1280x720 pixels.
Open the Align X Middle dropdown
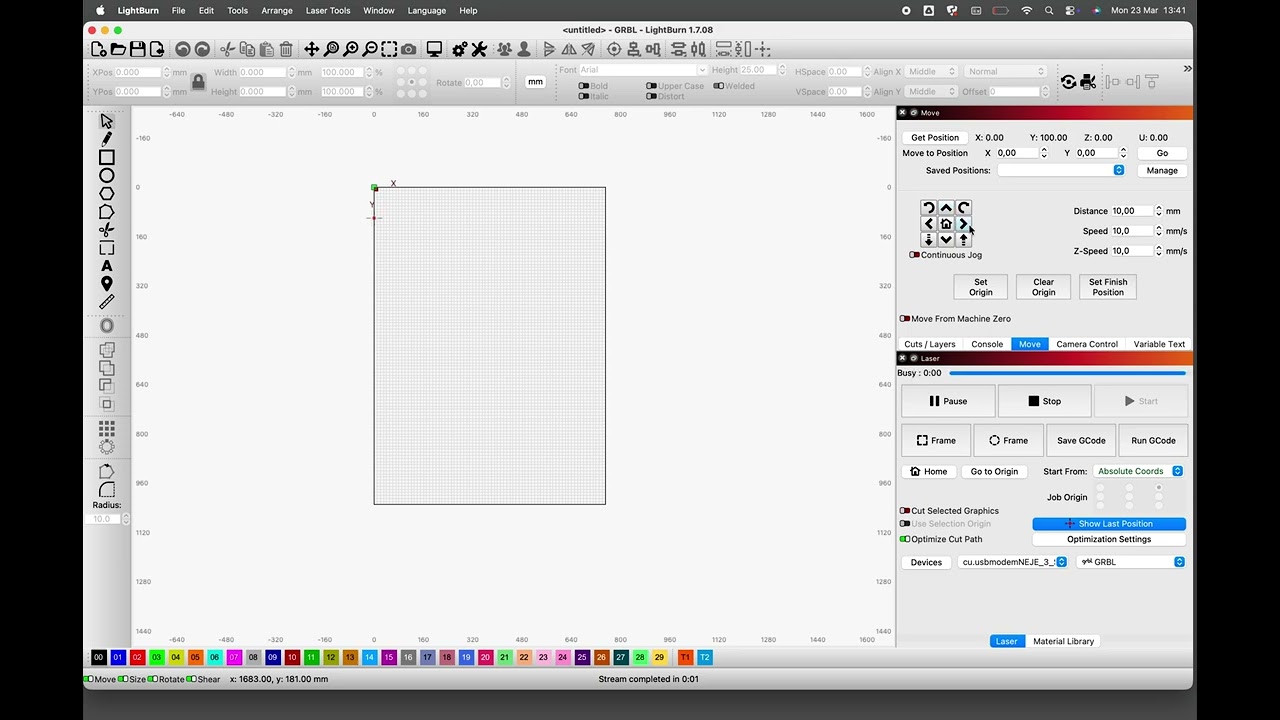[x=932, y=72]
